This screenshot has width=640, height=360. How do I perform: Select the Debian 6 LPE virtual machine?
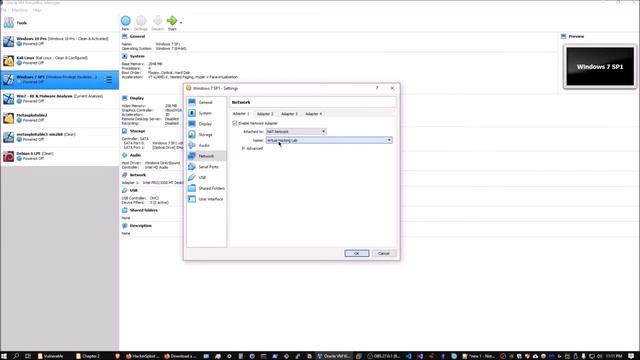click(60, 156)
